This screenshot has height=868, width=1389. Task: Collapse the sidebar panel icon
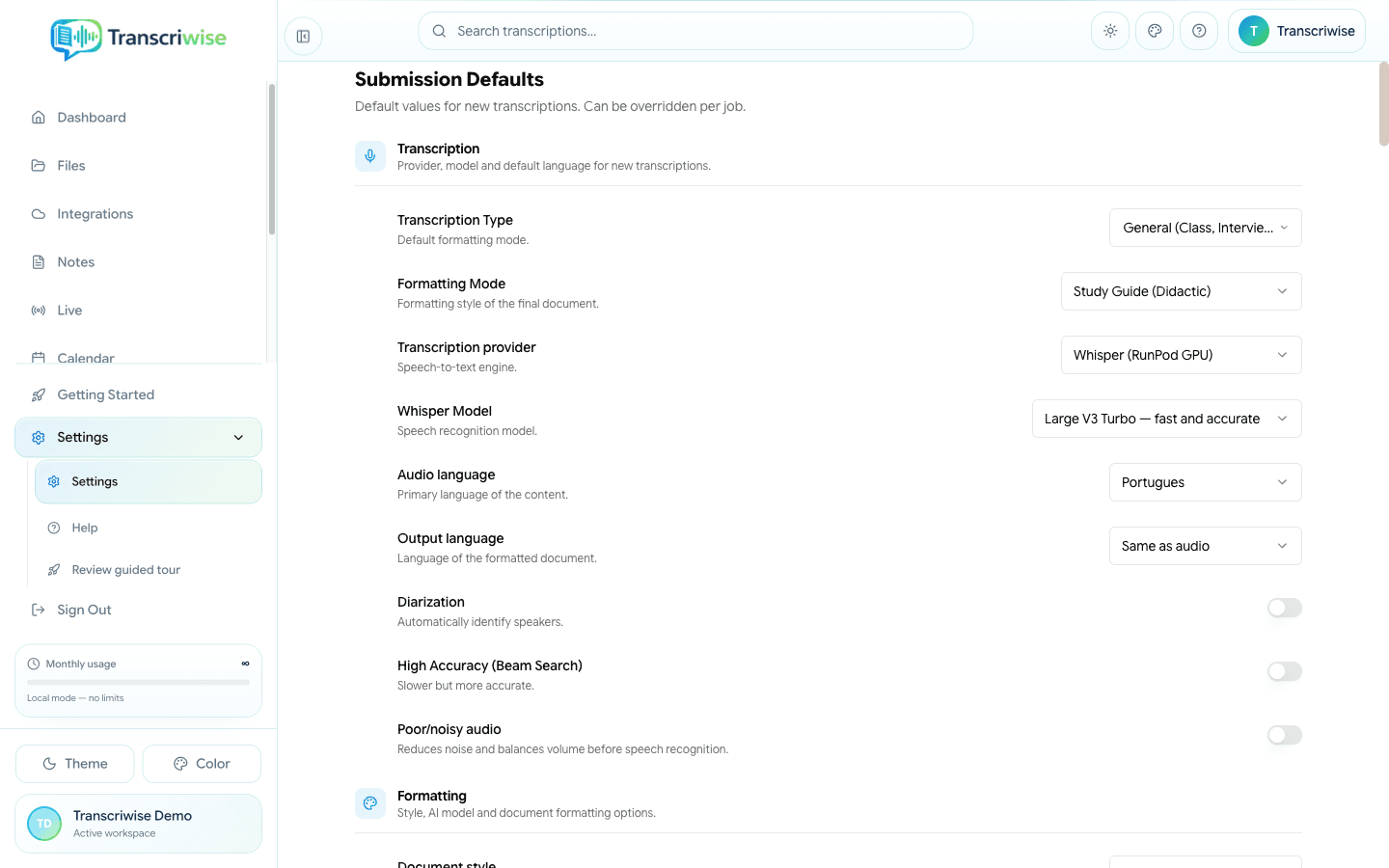pyautogui.click(x=303, y=37)
